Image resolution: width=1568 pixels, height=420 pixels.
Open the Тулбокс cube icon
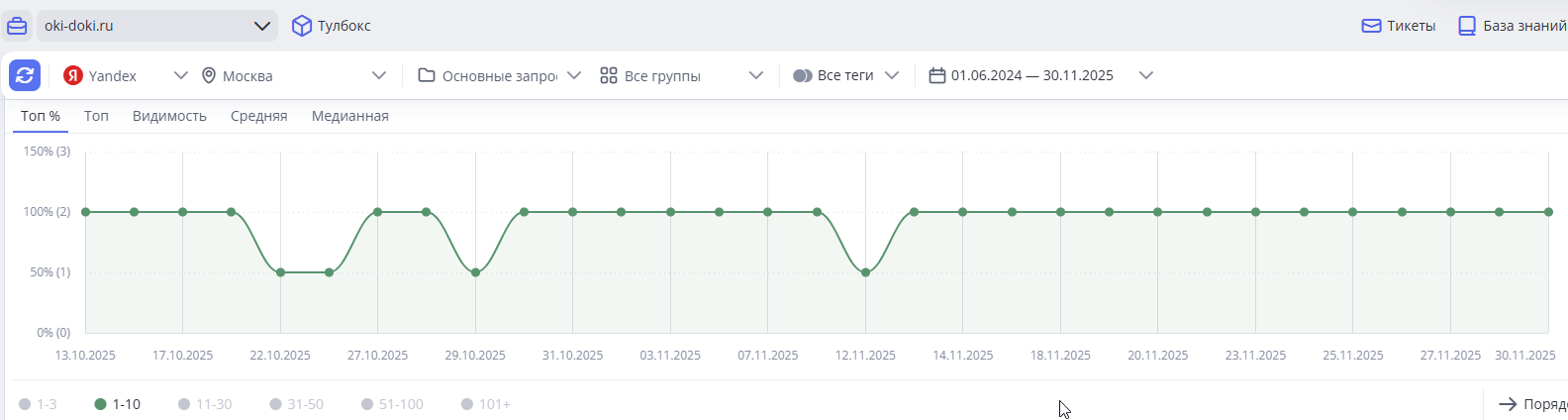click(302, 26)
